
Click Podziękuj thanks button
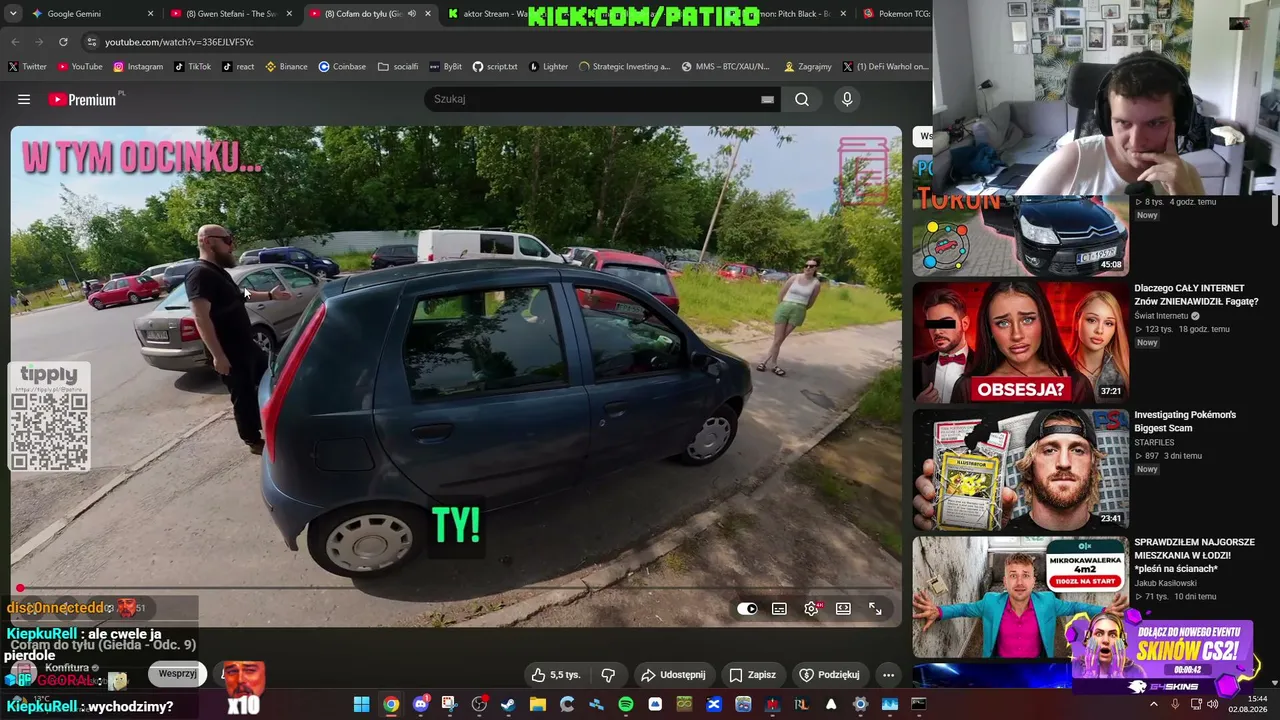pyautogui.click(x=829, y=675)
